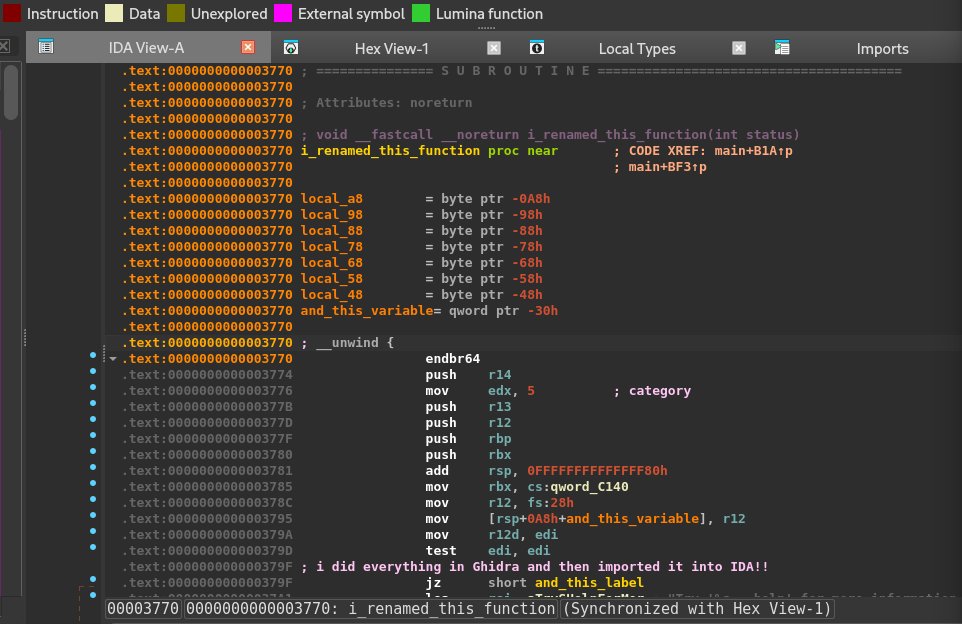
Task: Click the Local Types tab icon
Action: click(x=537, y=47)
